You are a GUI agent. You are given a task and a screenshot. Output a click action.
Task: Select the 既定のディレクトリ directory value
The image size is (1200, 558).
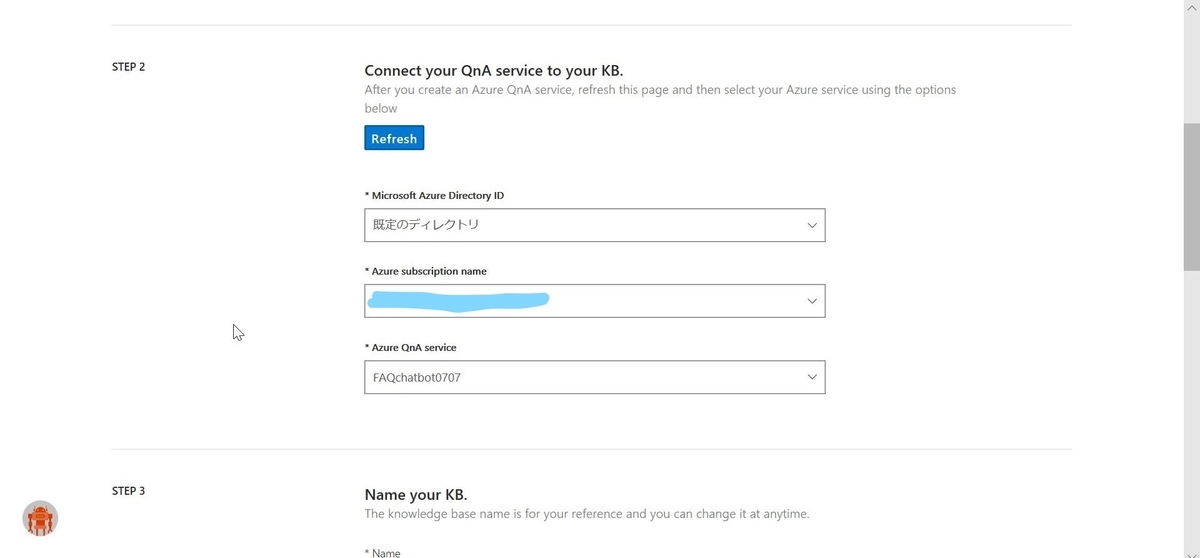pyautogui.click(x=426, y=225)
